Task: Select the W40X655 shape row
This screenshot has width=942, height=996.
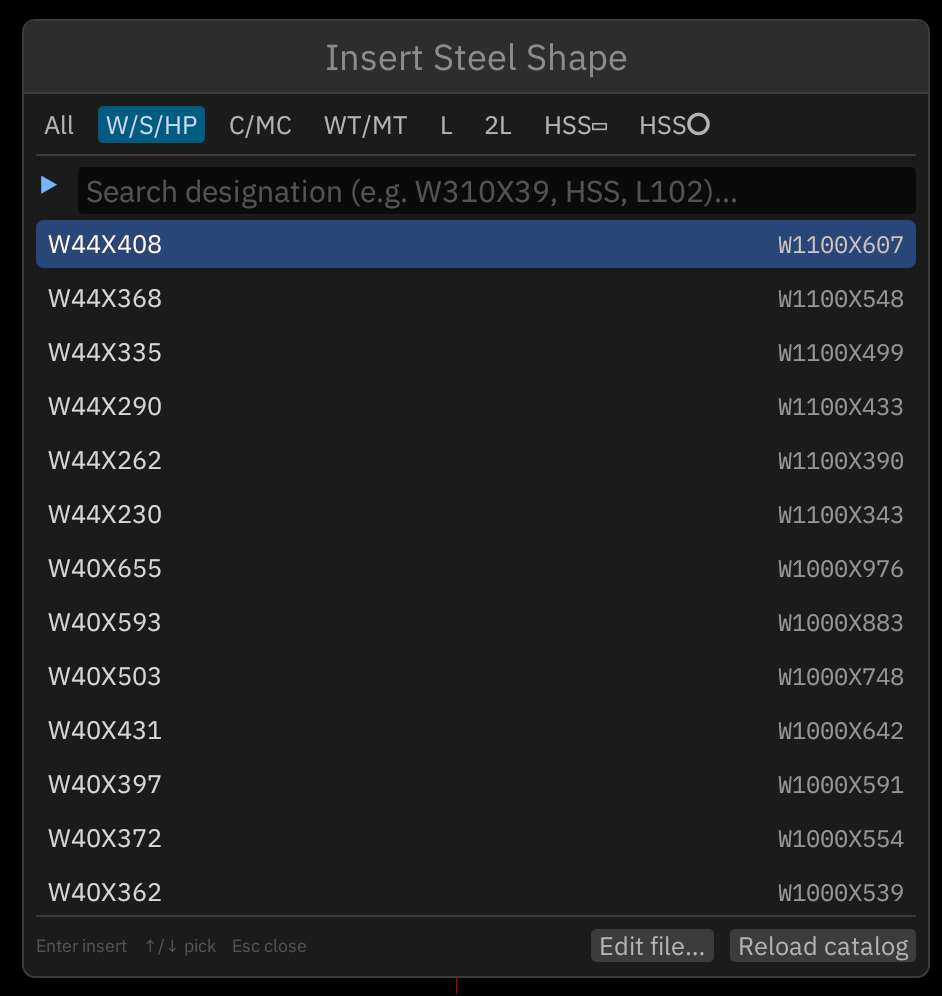Action: point(476,568)
